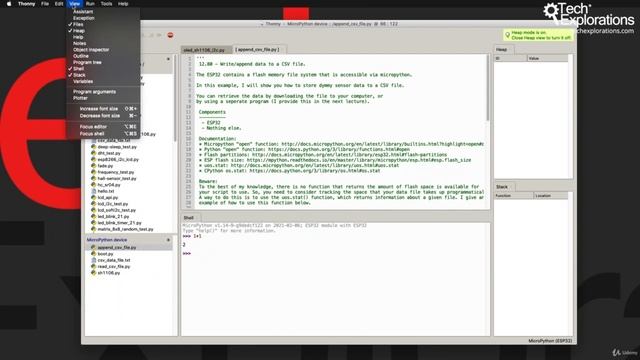The width and height of the screenshot is (640, 360).
Task: Click the sh1106.py icon on device
Action: [93, 273]
